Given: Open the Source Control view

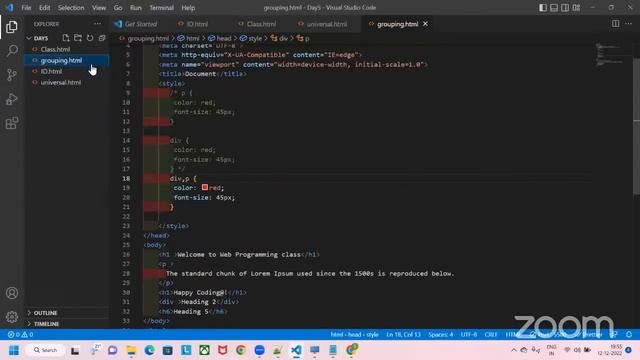Looking at the screenshot, I should coord(12,75).
